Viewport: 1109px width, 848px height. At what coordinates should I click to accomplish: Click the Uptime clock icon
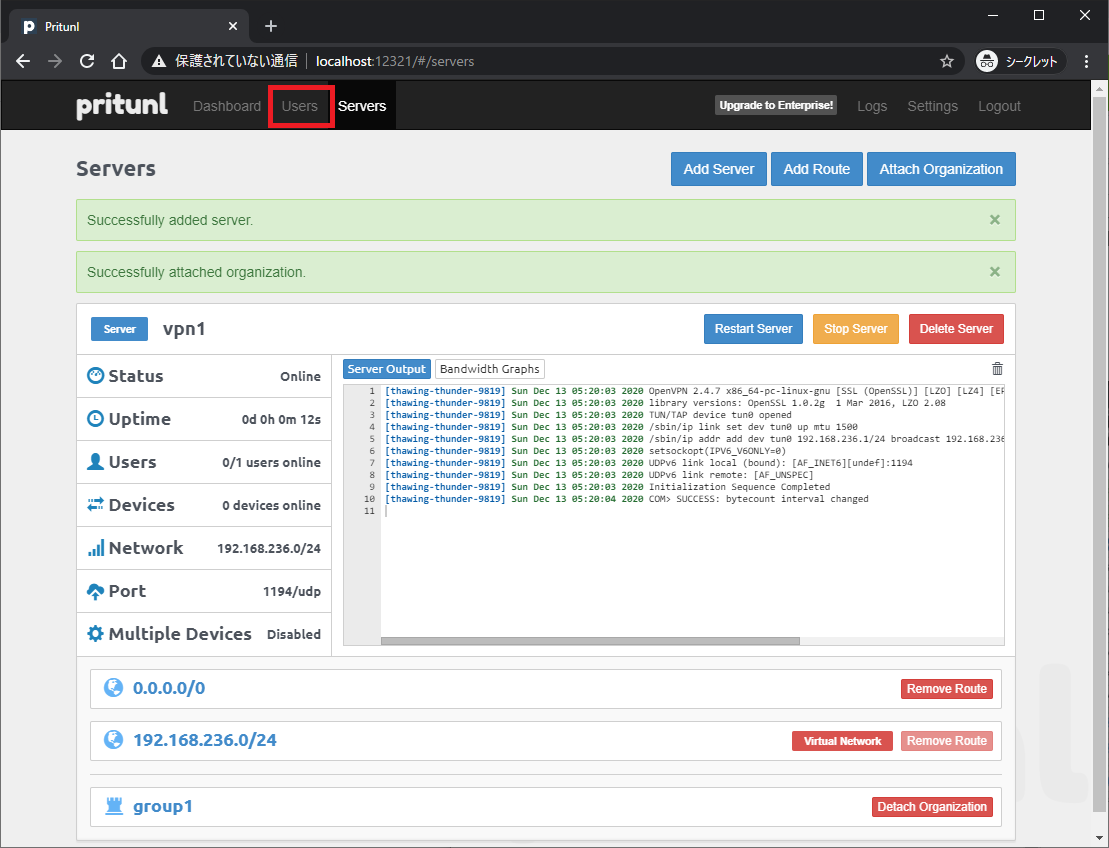pyautogui.click(x=95, y=419)
